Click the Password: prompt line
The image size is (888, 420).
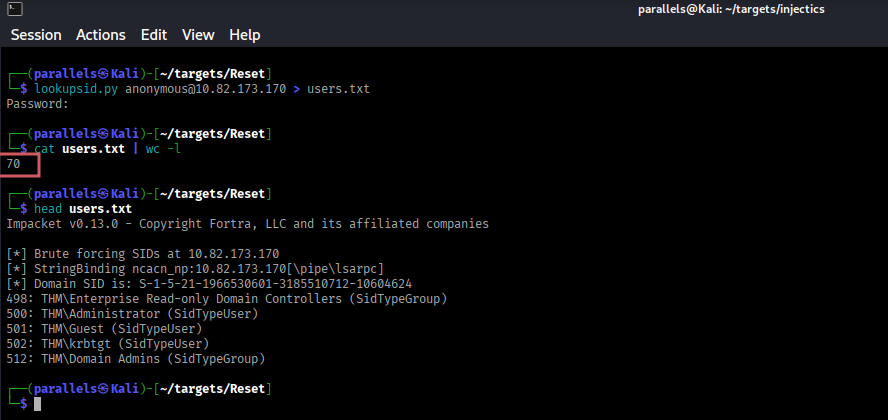point(37,104)
